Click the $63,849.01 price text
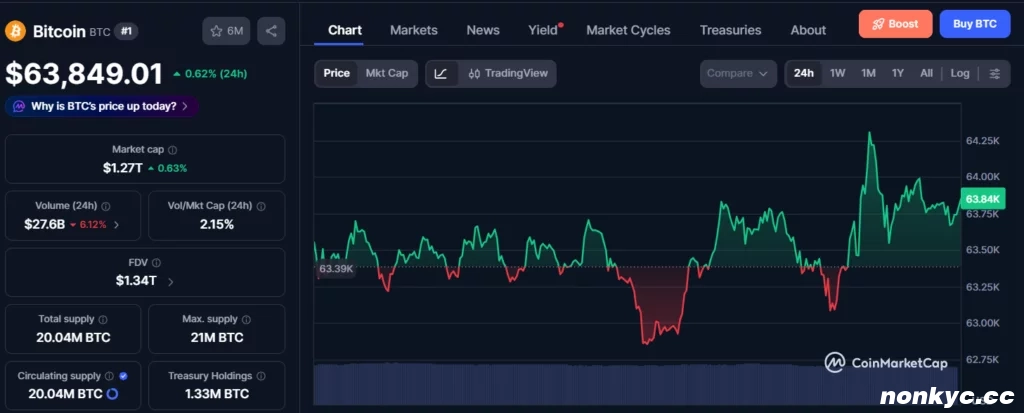Screen dimensions: 1024x413 click(84, 74)
